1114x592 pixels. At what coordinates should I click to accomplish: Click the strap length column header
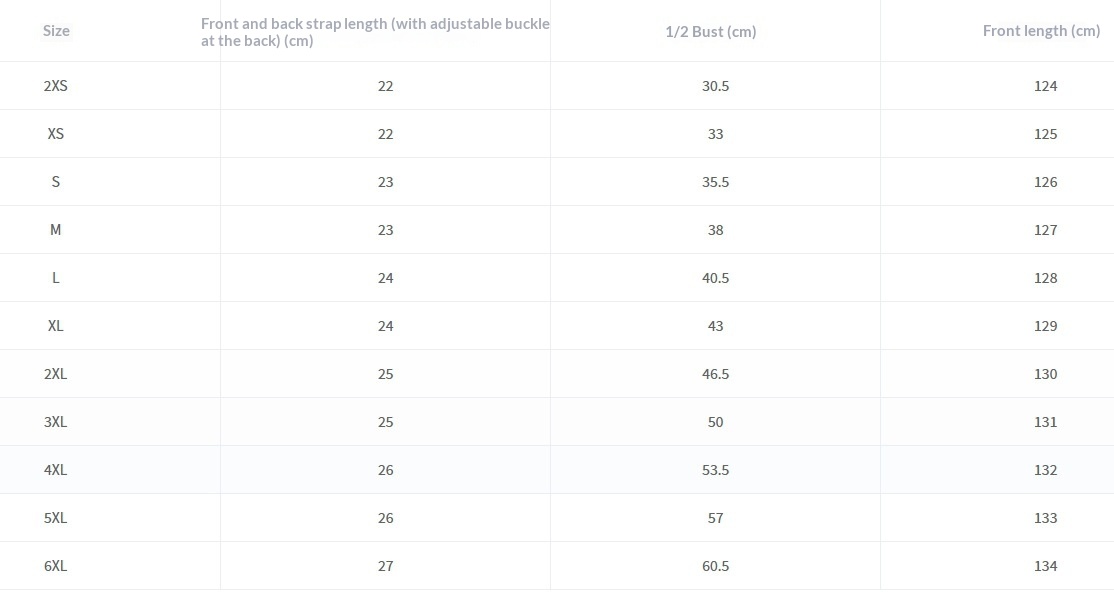coord(375,32)
